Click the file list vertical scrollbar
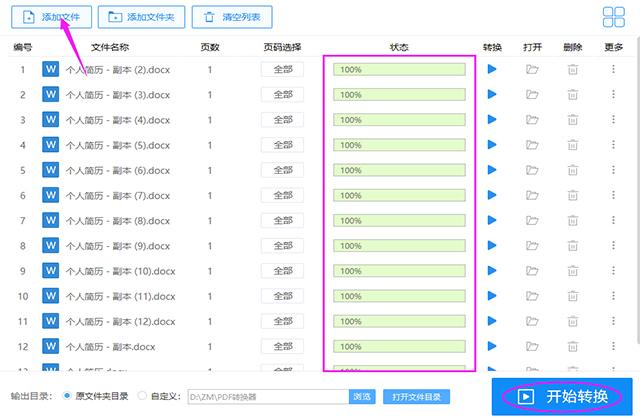This screenshot has width=640, height=420. pyautogui.click(x=638, y=192)
